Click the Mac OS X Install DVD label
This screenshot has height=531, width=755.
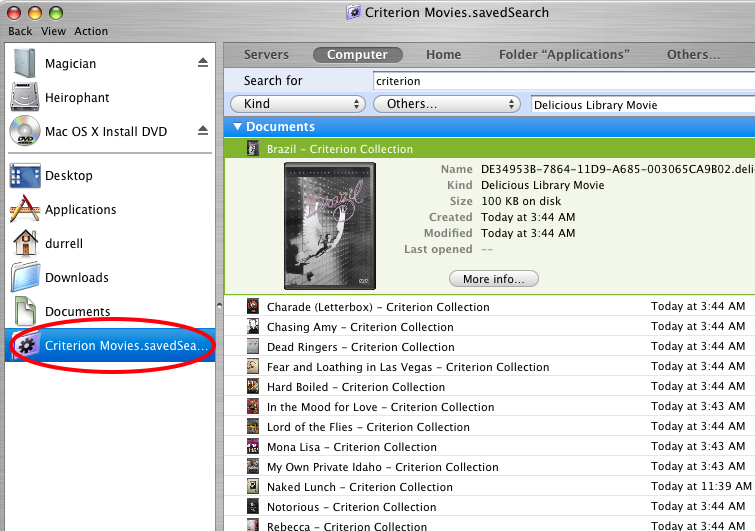106,131
